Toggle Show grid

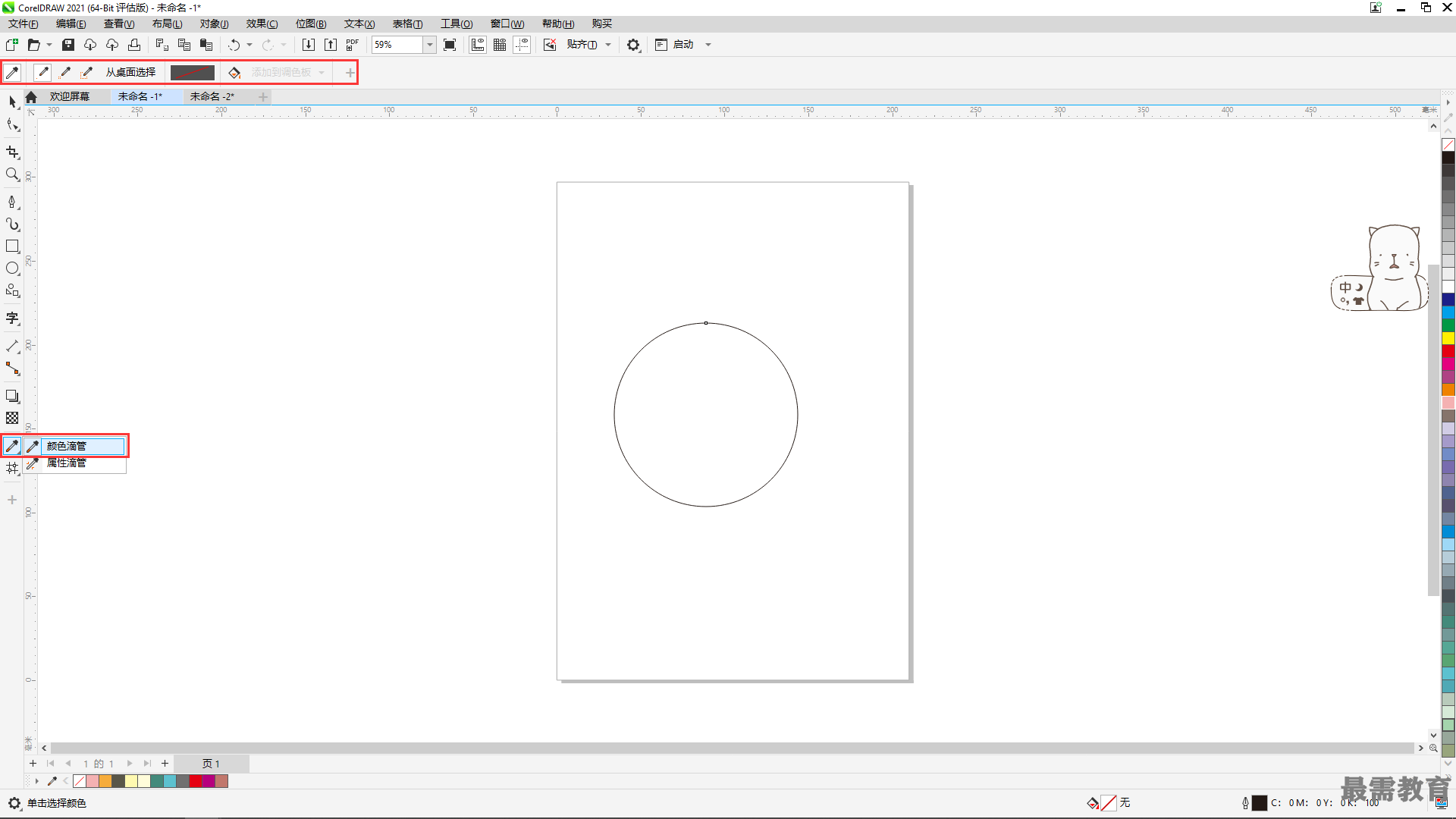(500, 45)
